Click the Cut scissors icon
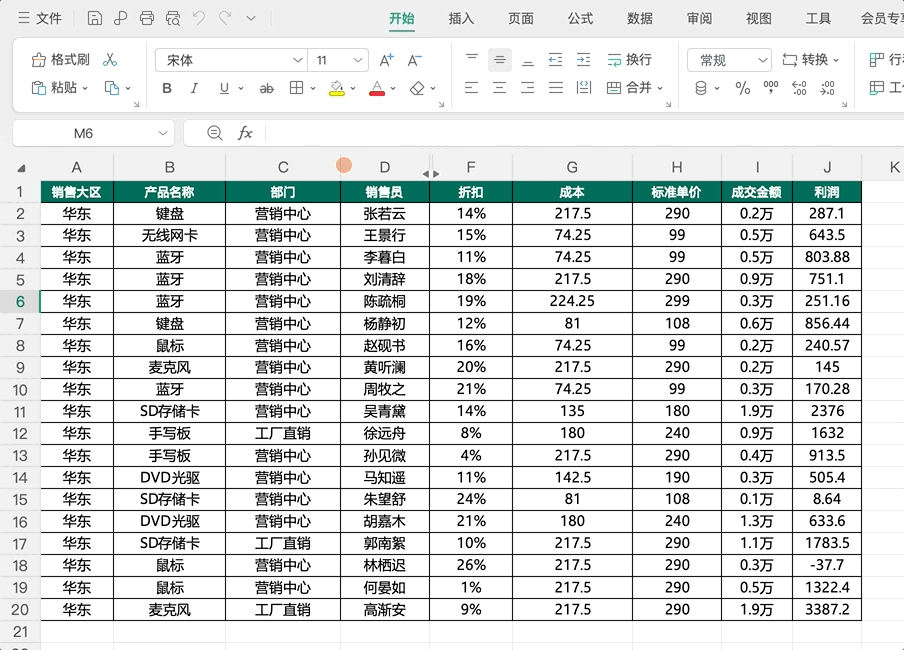Viewport: 904px width, 650px height. (x=110, y=59)
